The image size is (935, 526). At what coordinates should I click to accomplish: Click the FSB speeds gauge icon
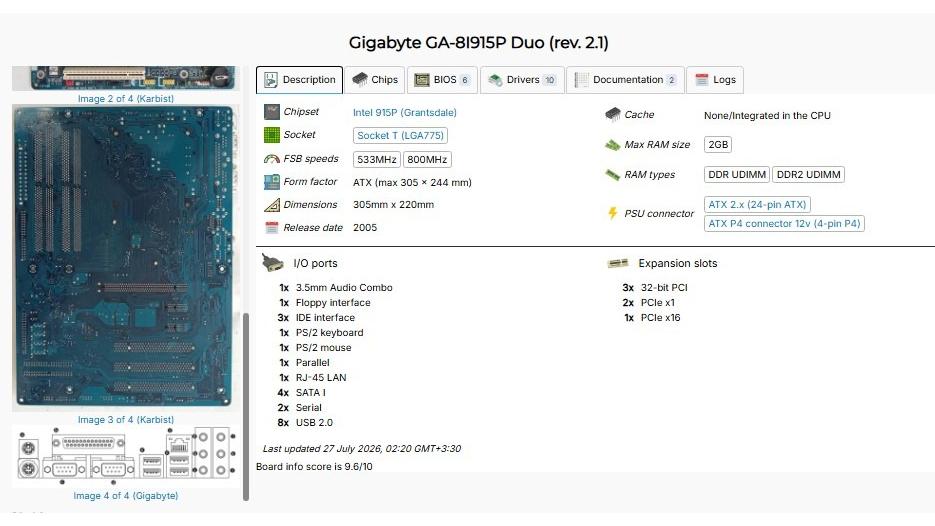tap(272, 159)
